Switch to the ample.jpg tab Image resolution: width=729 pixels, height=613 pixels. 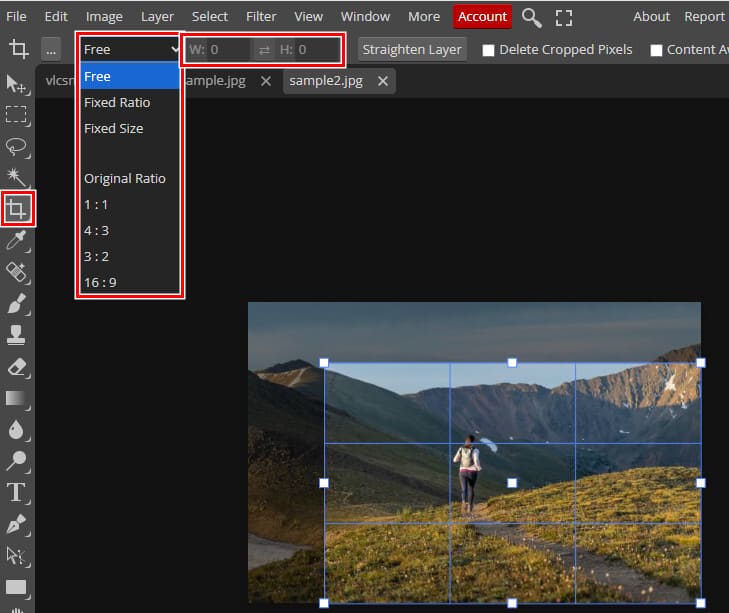point(216,81)
